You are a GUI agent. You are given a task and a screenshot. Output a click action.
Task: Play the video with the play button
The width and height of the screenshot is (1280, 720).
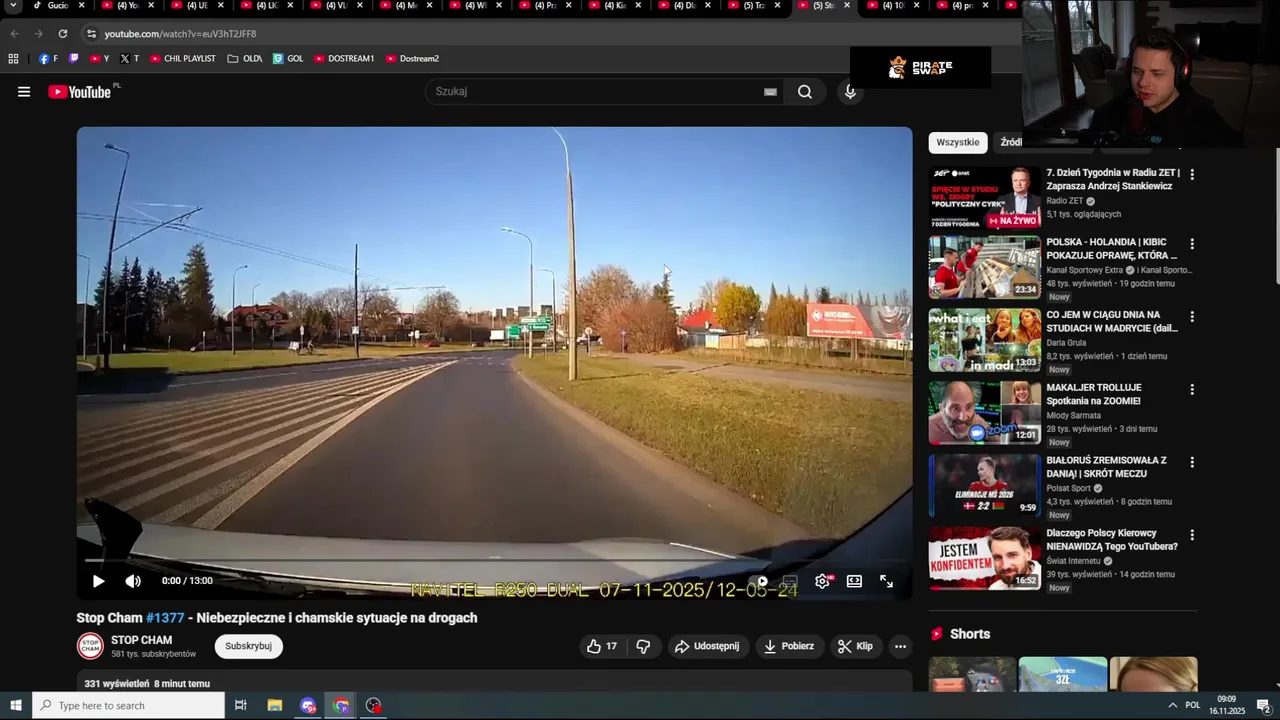pos(98,581)
